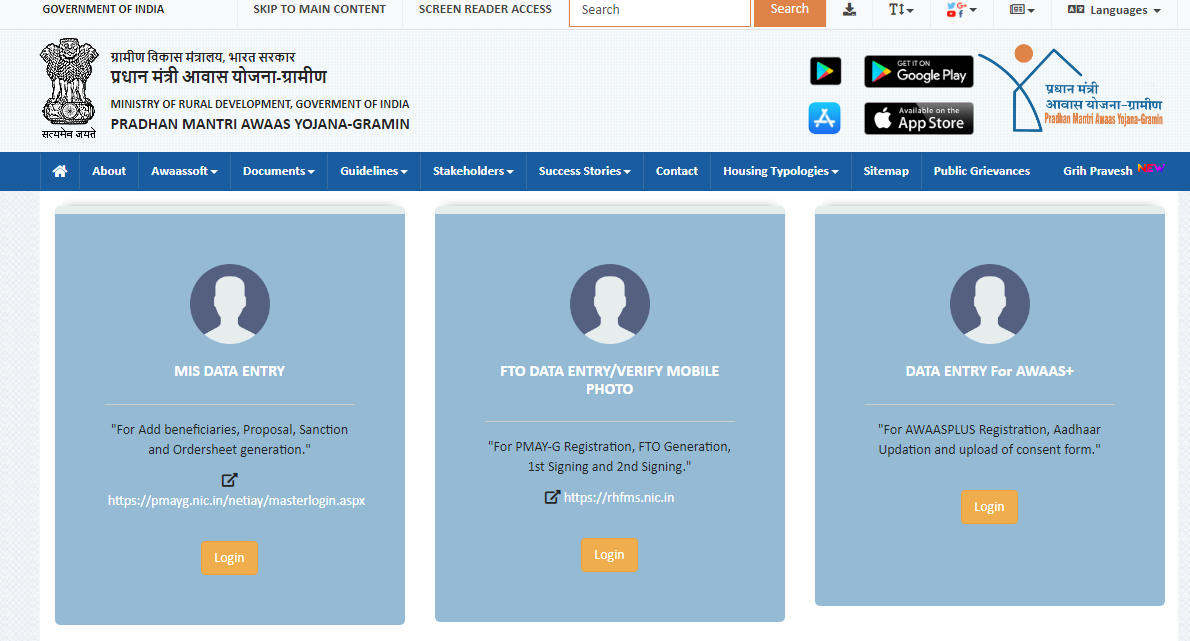Click the NEW badge next to Grih Pravesh
1190x641 pixels.
(x=1151, y=168)
